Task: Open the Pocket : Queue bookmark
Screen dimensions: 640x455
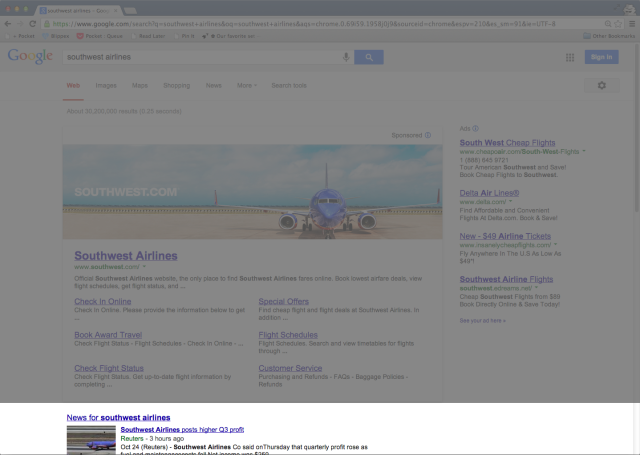Action: [x=100, y=36]
